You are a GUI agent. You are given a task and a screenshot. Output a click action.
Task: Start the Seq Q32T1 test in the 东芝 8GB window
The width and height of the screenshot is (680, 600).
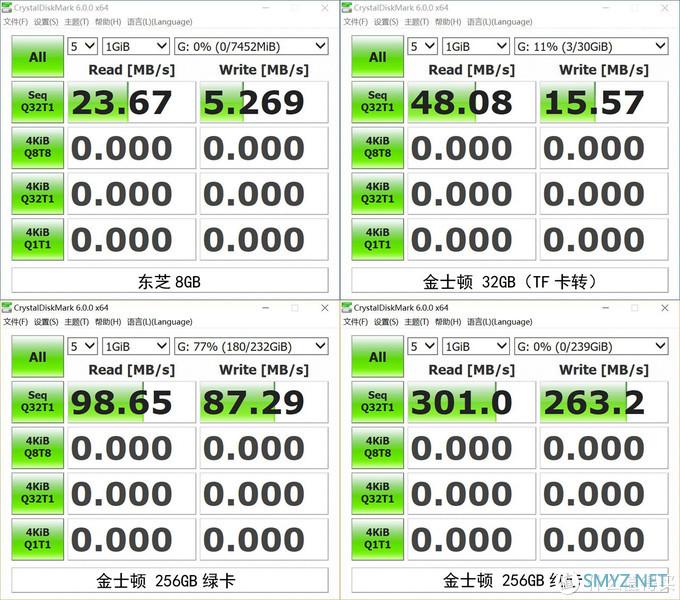pyautogui.click(x=38, y=102)
